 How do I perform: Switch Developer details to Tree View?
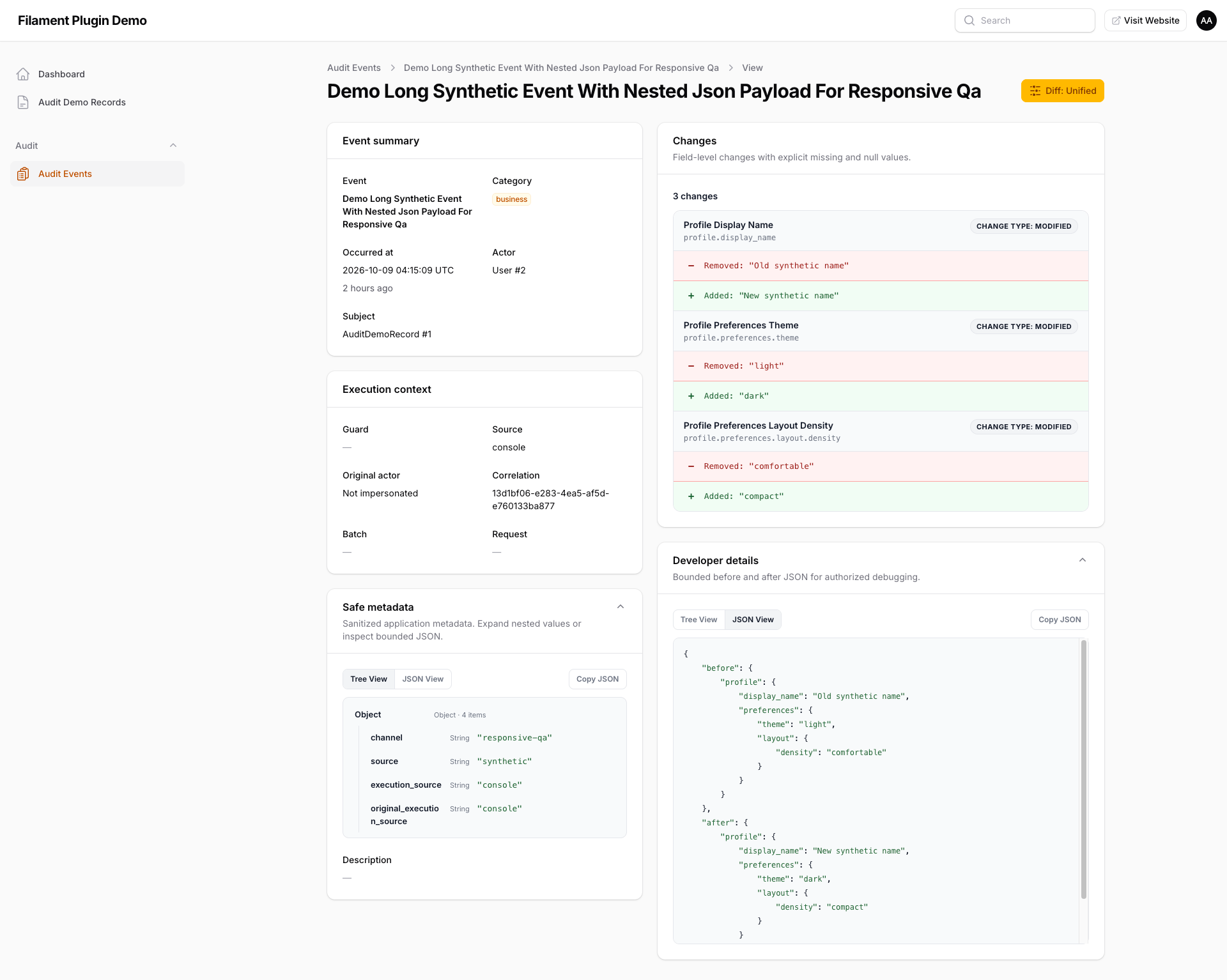(x=698, y=620)
